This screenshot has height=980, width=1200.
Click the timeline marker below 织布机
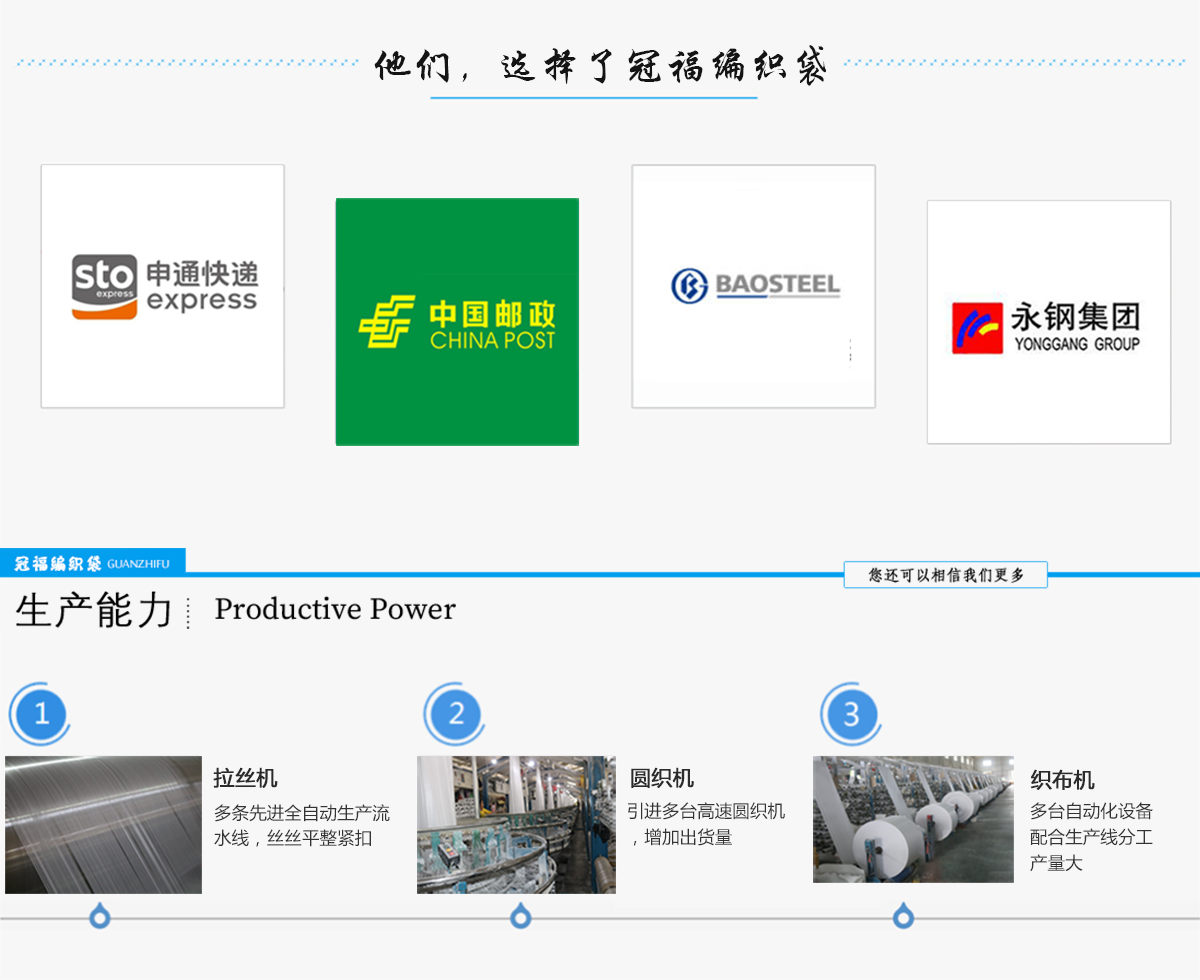(904, 916)
